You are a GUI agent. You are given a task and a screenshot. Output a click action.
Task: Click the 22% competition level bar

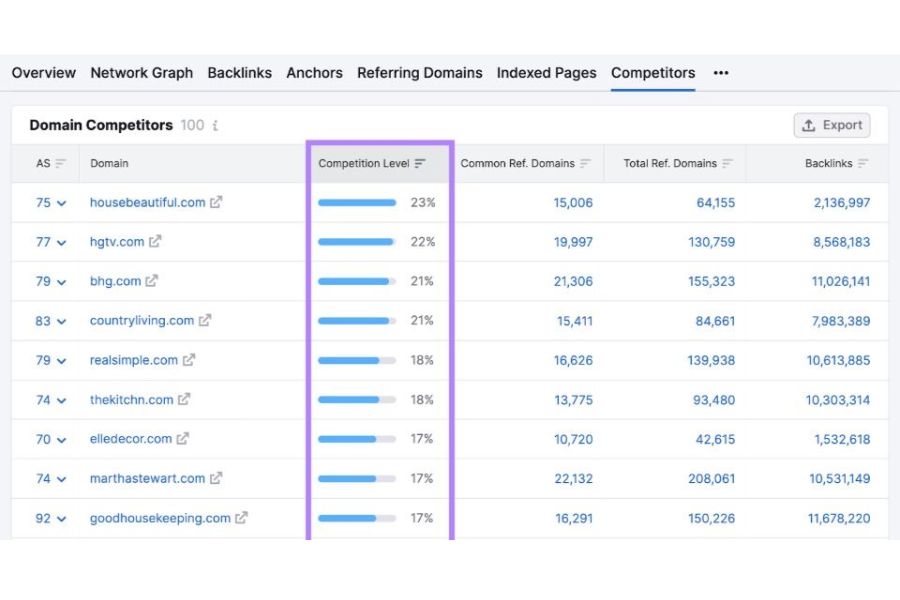click(357, 242)
